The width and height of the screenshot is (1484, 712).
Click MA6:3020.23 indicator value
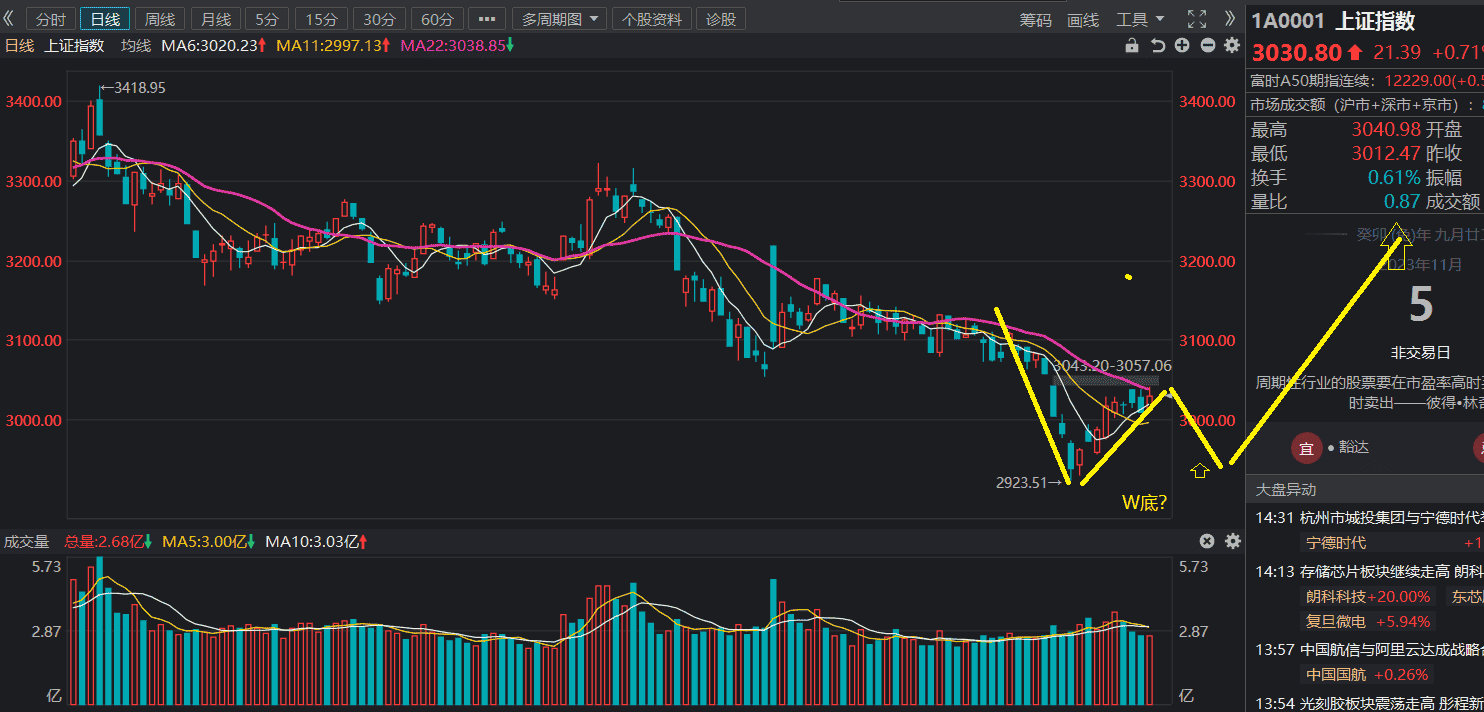pyautogui.click(x=214, y=45)
